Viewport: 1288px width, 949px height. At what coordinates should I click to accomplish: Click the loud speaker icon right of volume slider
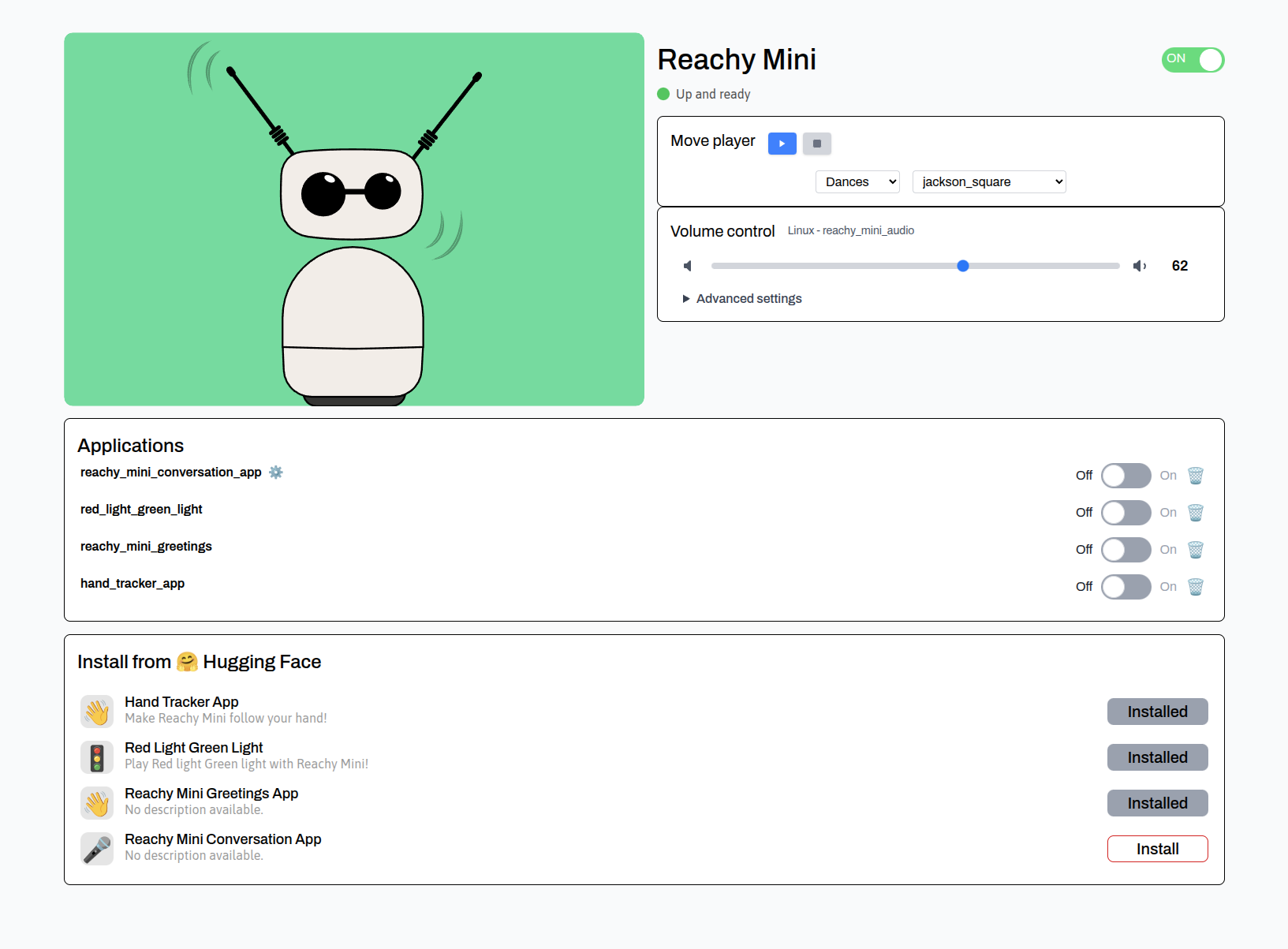tap(1139, 266)
